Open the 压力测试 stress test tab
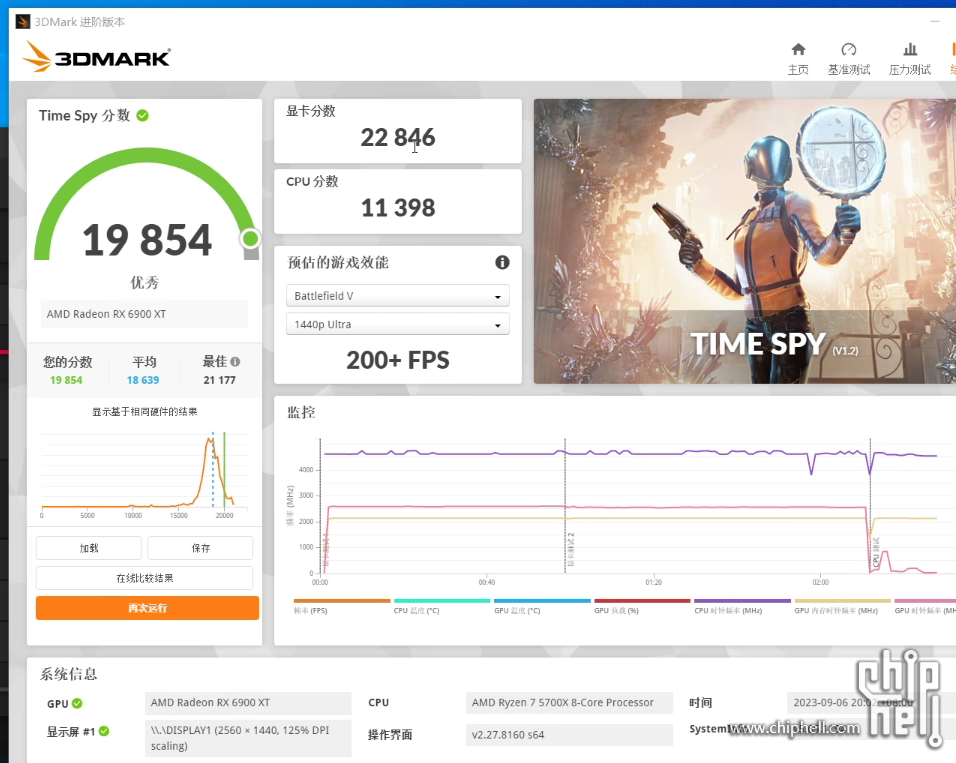This screenshot has height=763, width=956. 910,59
